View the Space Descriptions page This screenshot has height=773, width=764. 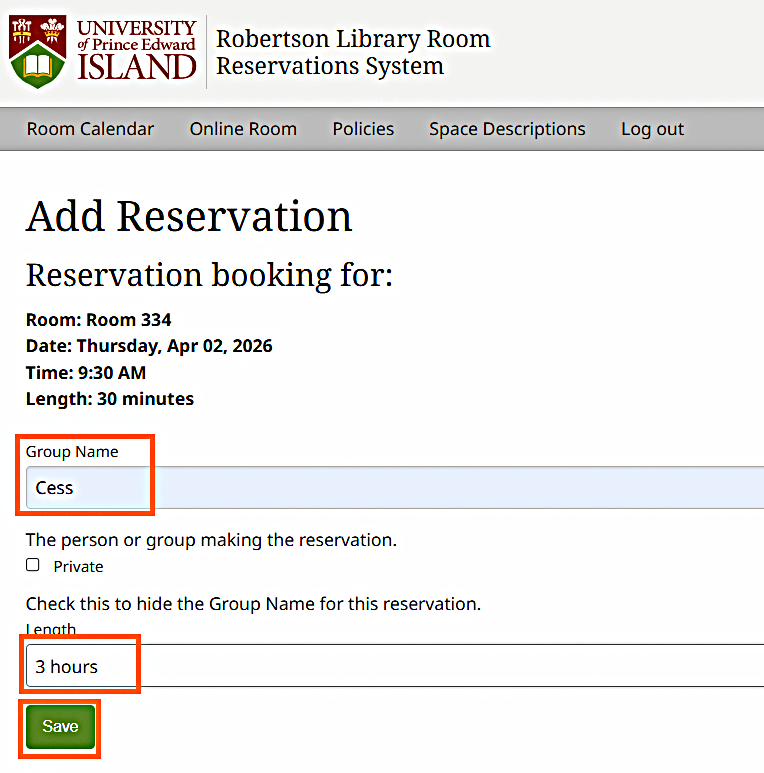click(x=507, y=129)
